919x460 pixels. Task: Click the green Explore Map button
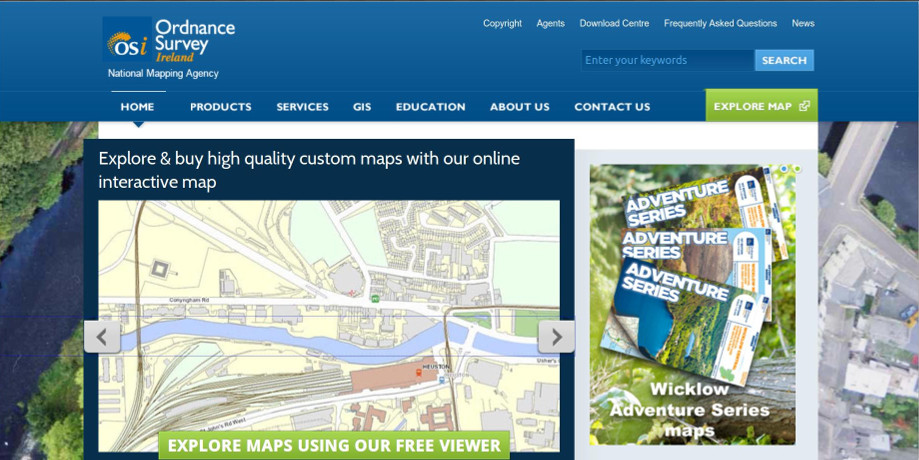pyautogui.click(x=761, y=106)
